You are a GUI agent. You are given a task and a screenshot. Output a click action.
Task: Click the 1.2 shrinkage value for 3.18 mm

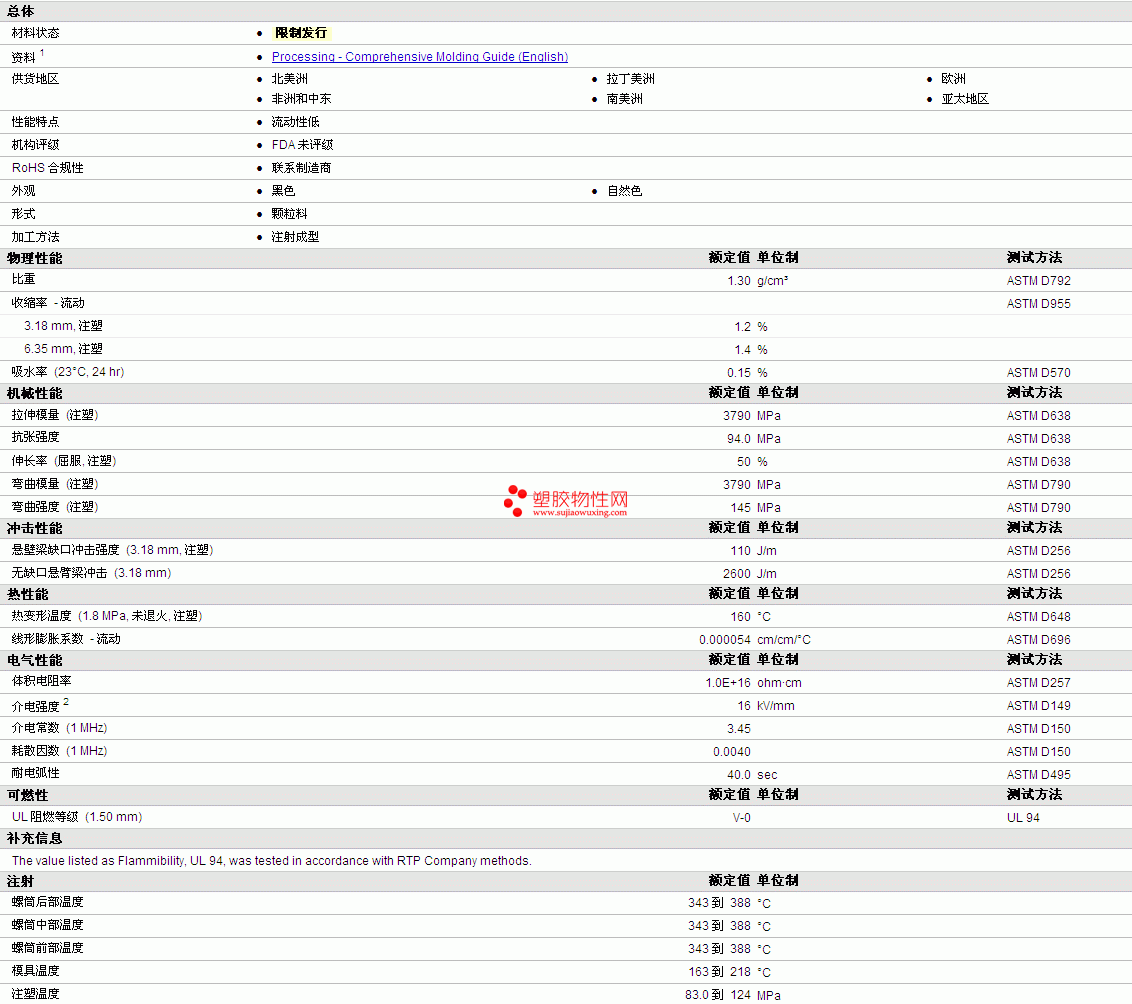tap(742, 327)
